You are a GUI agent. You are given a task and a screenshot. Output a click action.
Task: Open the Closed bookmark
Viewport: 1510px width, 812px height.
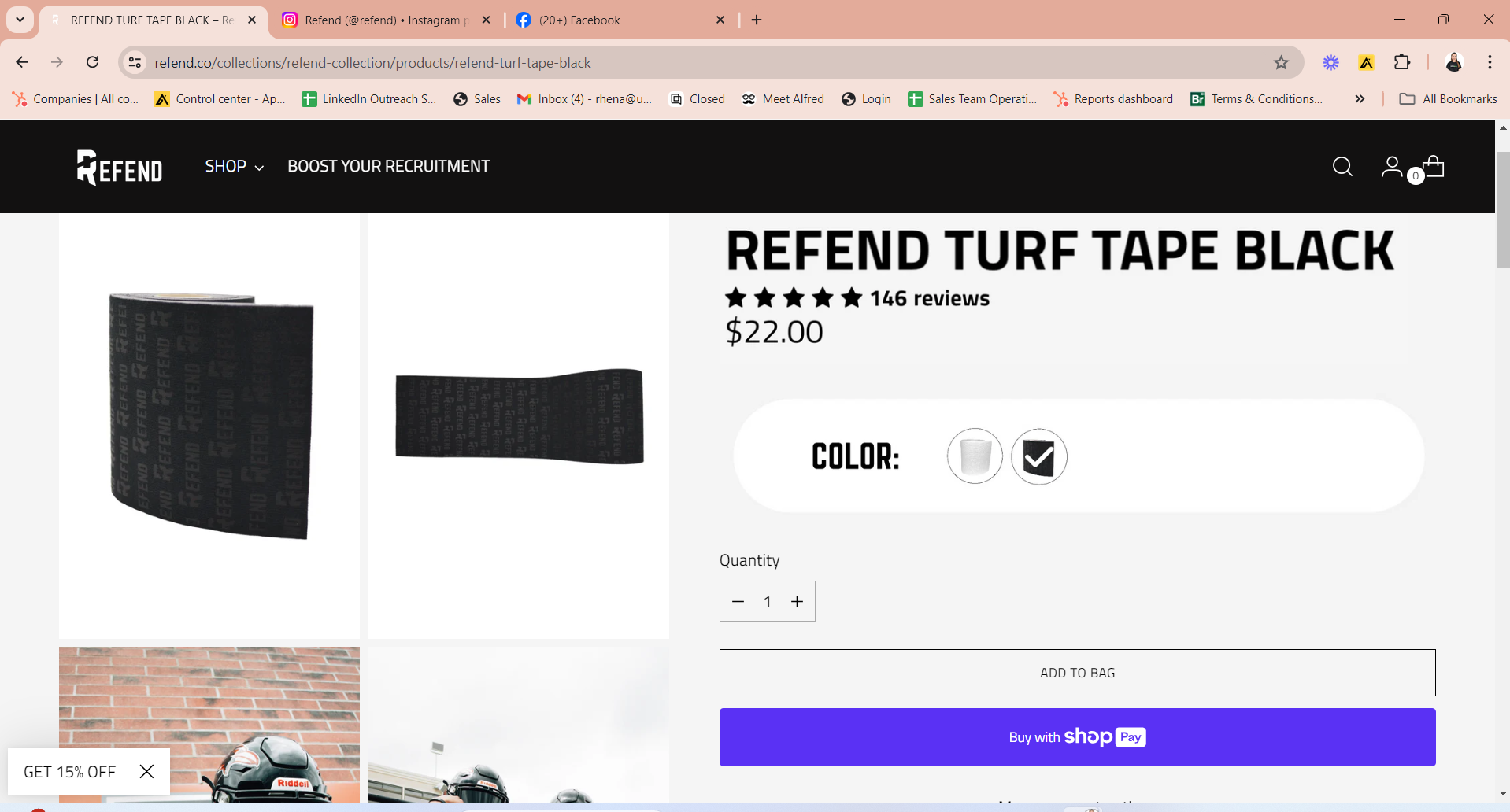click(x=698, y=99)
